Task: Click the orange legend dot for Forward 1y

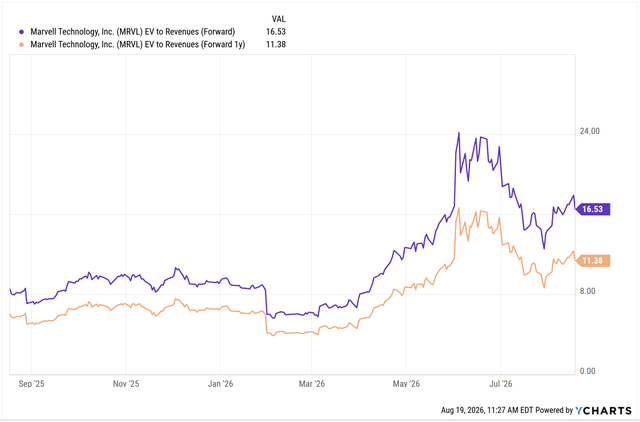Action: click(x=22, y=44)
